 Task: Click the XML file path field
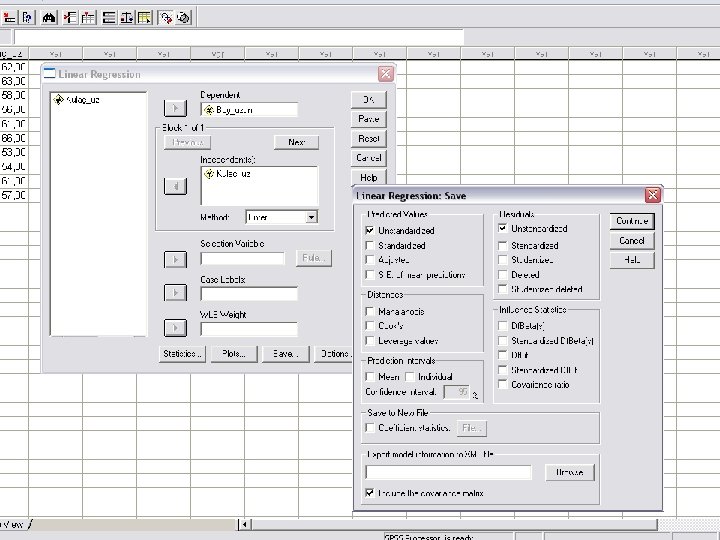point(449,472)
